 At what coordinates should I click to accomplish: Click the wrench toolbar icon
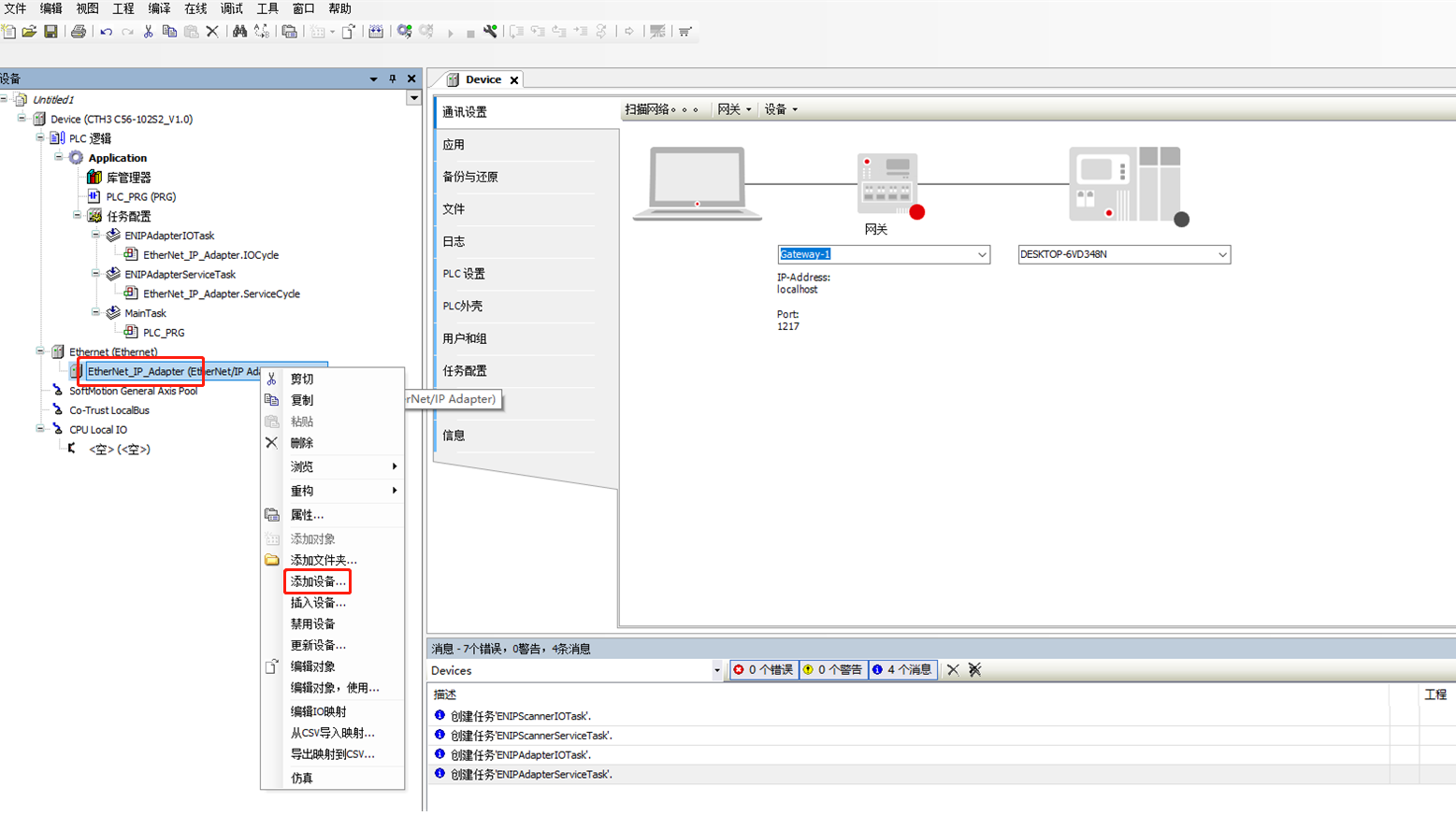click(490, 32)
